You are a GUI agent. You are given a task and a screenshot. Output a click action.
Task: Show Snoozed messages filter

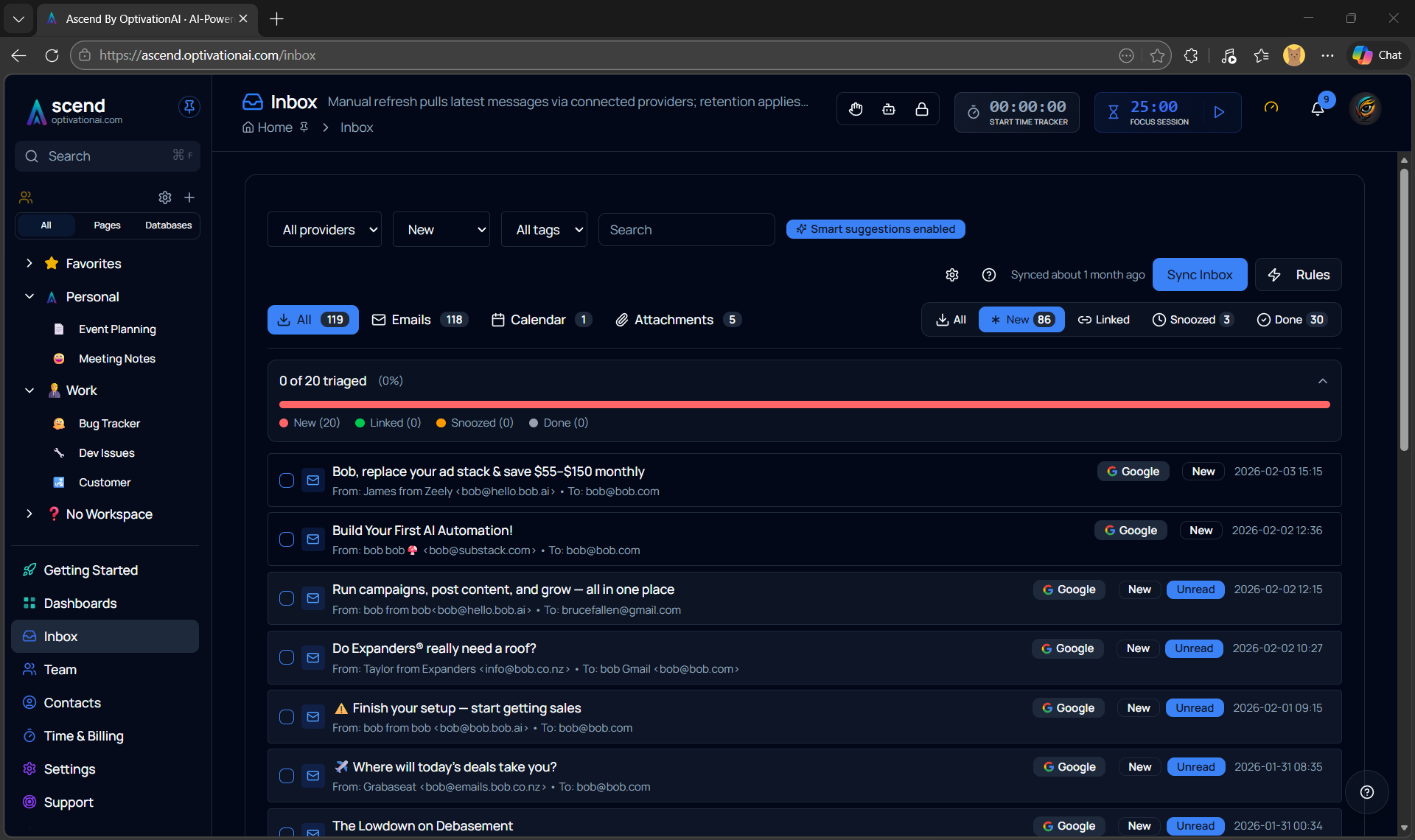1192,320
